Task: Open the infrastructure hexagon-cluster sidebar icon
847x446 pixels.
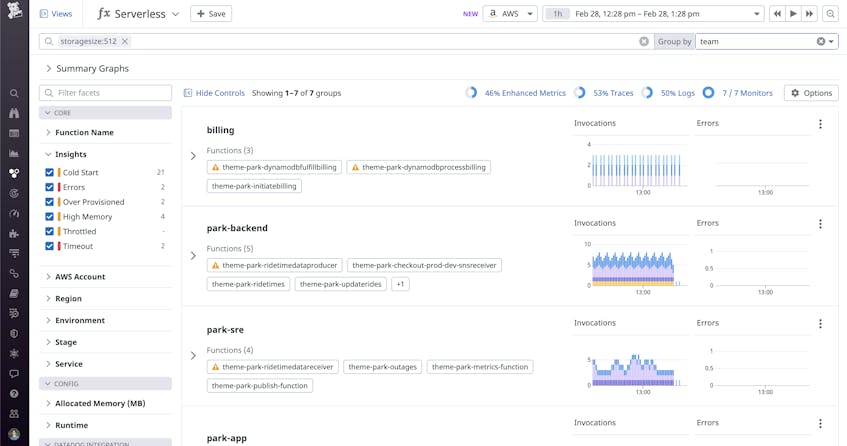Action: tap(14, 173)
